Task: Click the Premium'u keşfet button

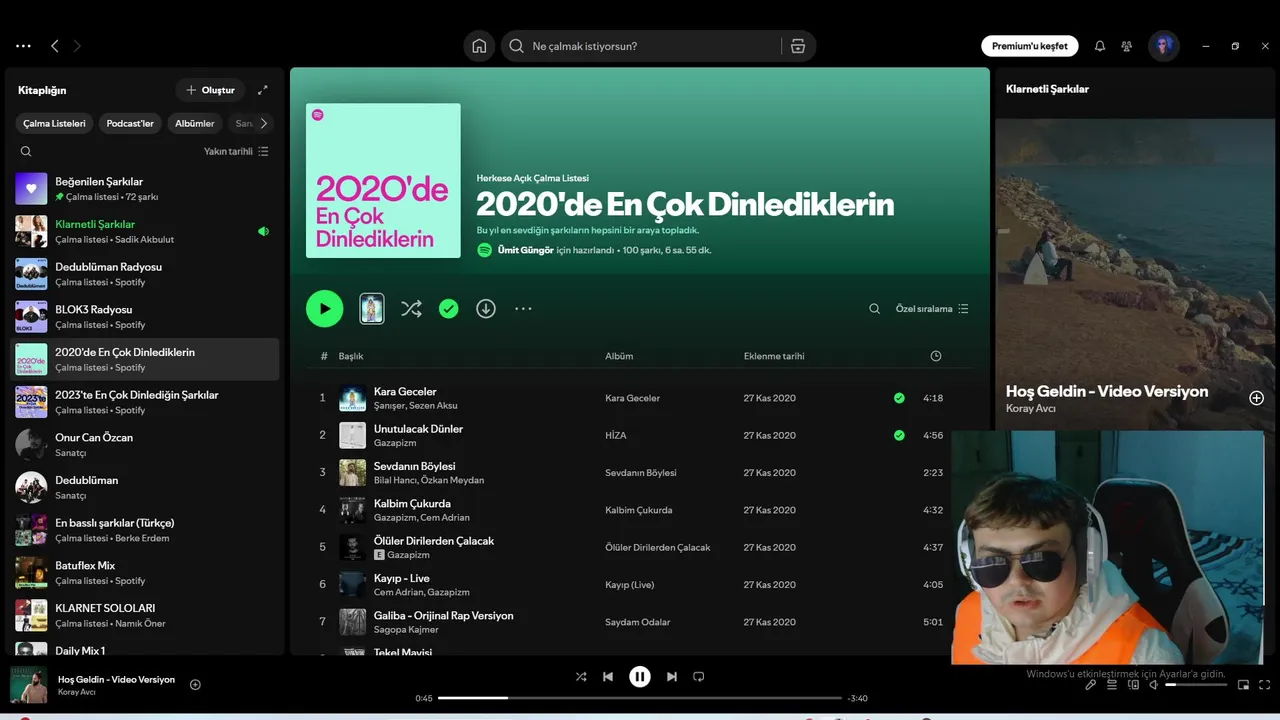Action: click(x=1030, y=46)
